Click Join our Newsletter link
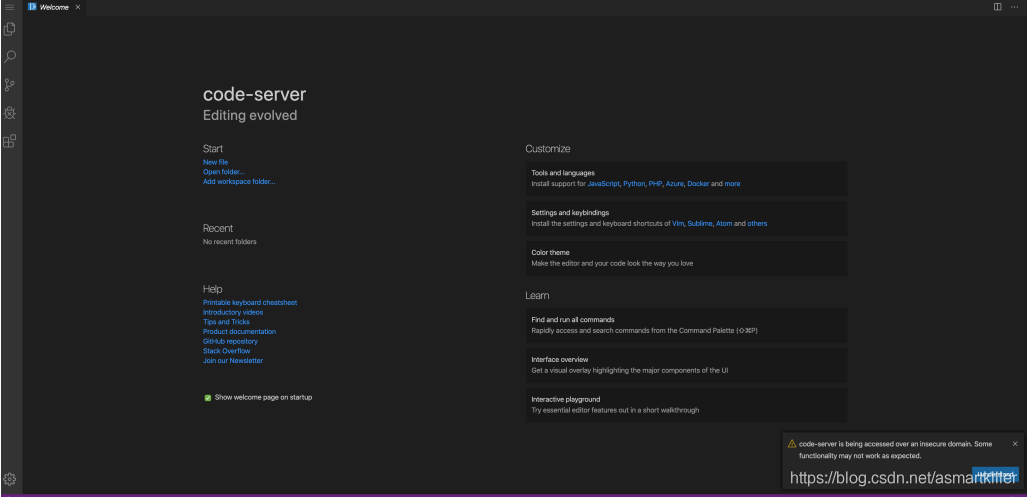The width and height of the screenshot is (1028, 497). [x=233, y=361]
